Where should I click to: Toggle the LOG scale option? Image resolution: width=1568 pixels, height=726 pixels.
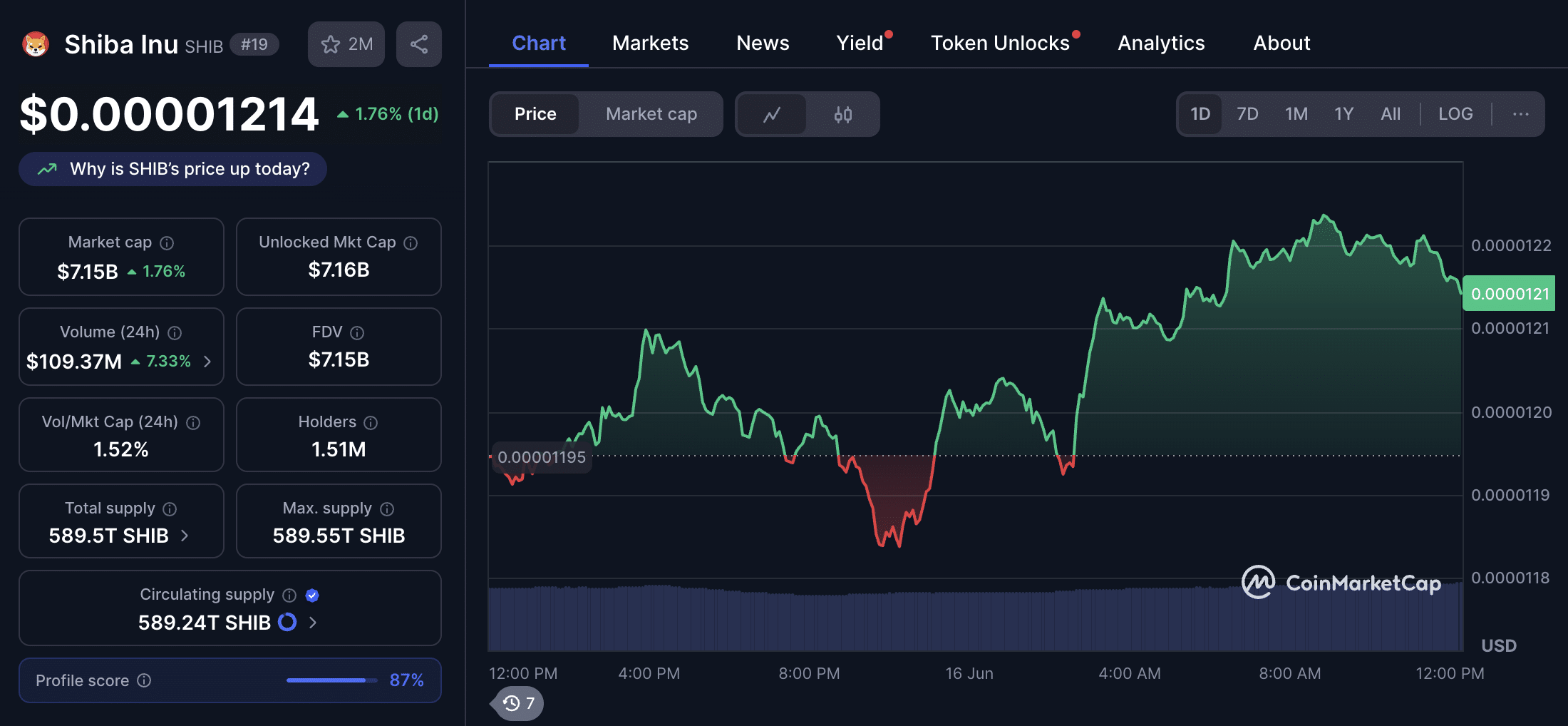tap(1455, 114)
